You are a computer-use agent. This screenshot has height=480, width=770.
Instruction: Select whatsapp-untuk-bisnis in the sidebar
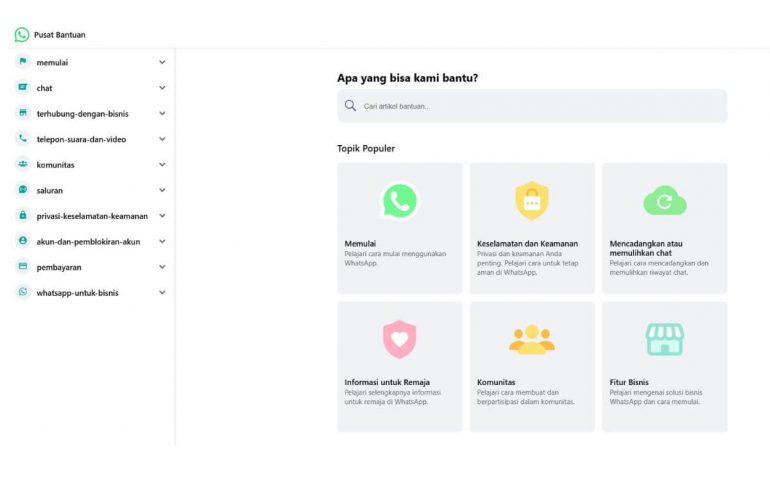(77, 292)
